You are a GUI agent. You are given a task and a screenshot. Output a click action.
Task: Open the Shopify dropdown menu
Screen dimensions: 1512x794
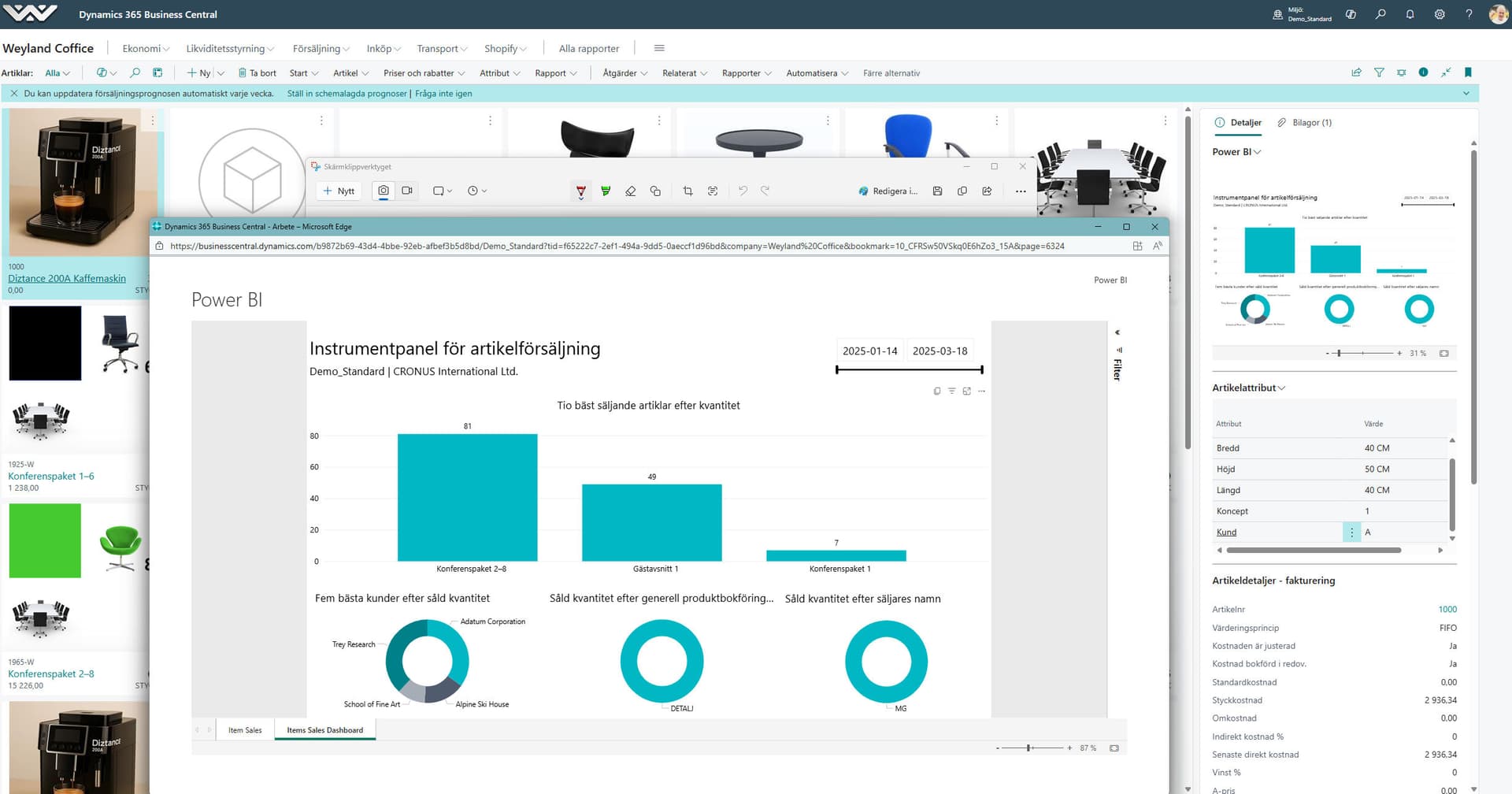[x=506, y=48]
